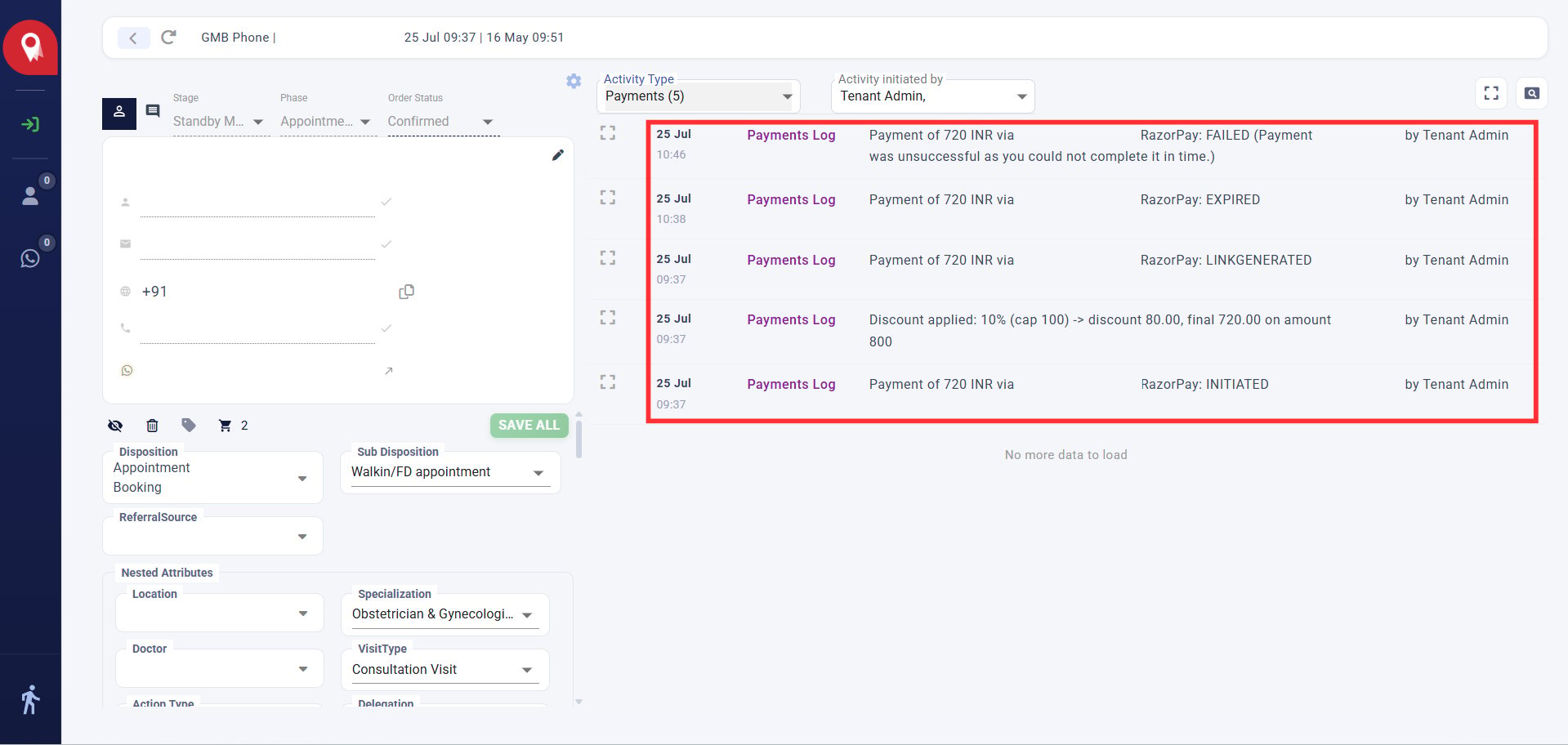Screen dimensions: 1568x745
Task: Click the Payments Log link for LINKGENERATED
Action: (x=791, y=261)
